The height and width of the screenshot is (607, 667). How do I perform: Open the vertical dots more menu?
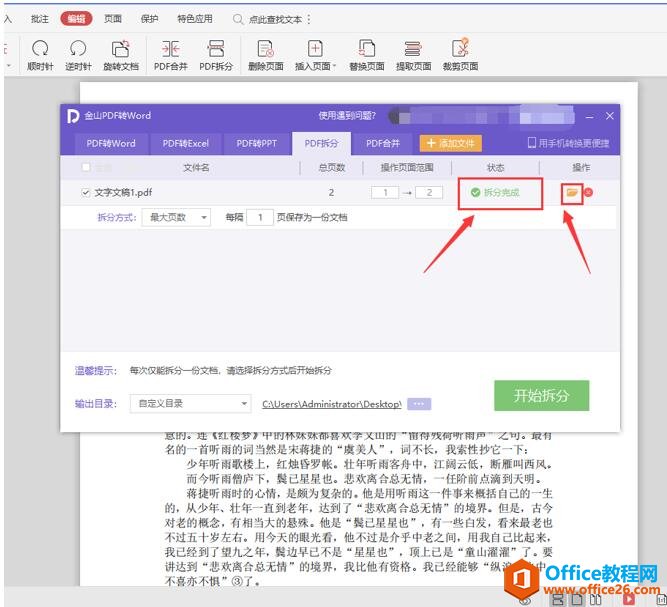(x=308, y=19)
